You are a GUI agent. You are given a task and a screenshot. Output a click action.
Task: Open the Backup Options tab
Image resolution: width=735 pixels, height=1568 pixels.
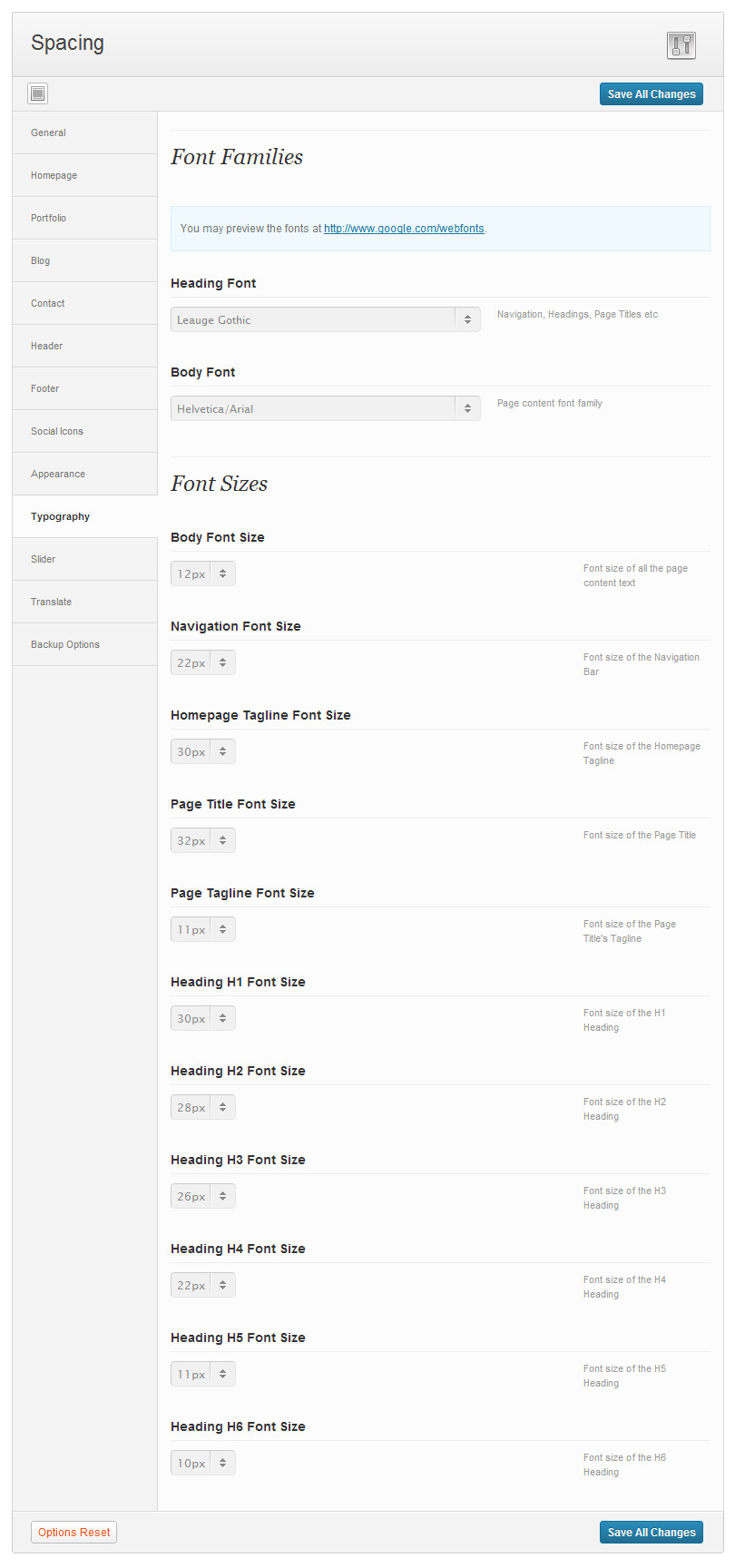[84, 644]
